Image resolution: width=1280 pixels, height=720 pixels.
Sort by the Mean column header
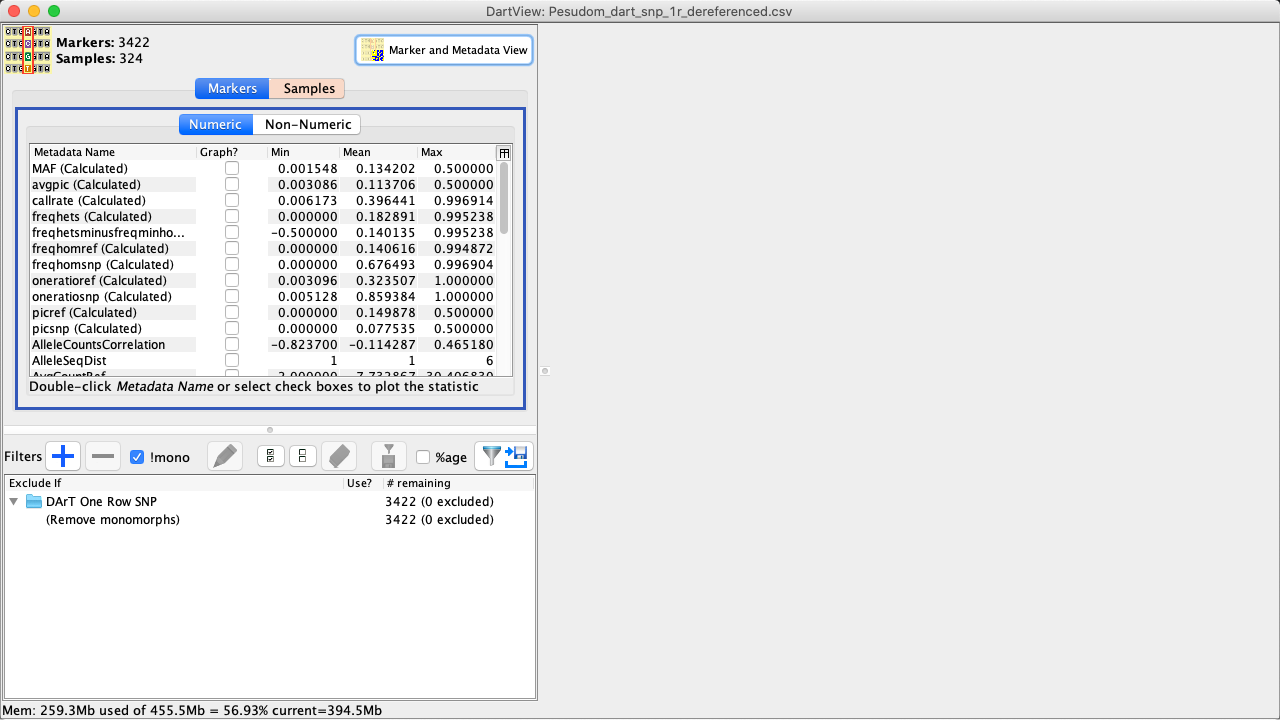coord(379,152)
